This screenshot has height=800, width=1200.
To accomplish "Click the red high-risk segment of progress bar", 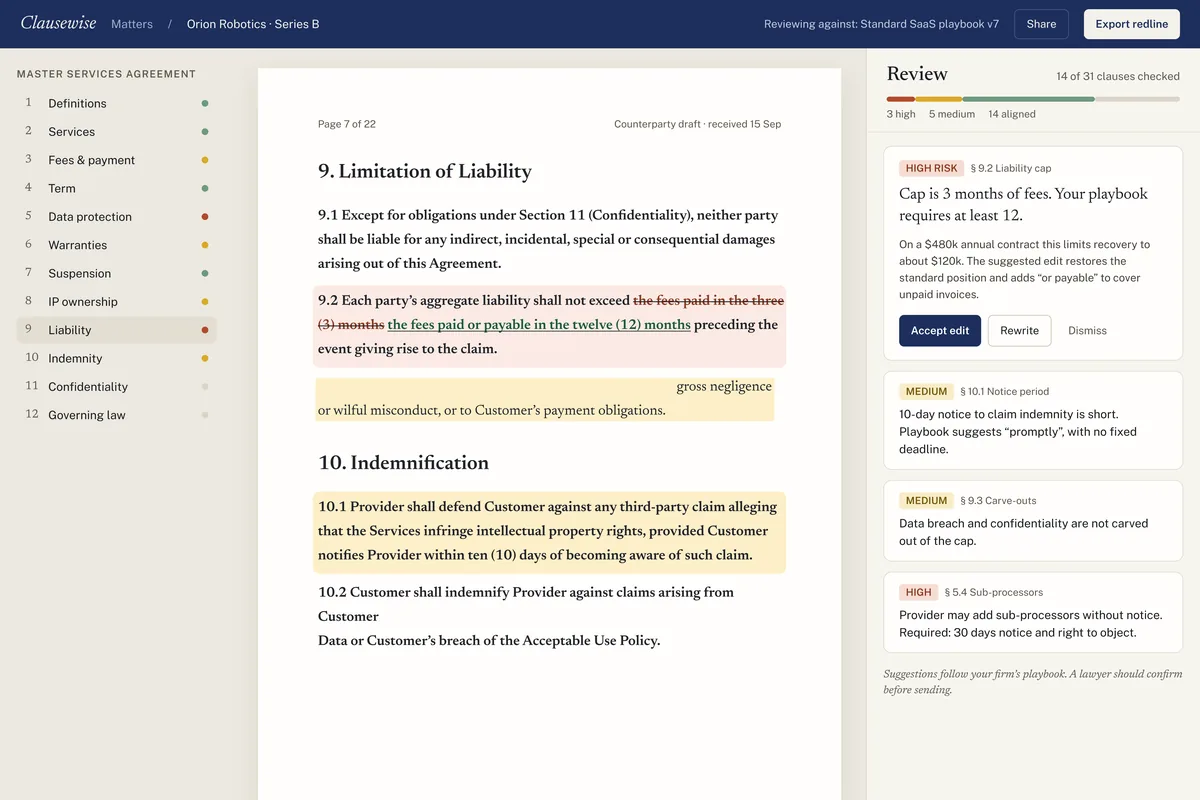I will click(x=900, y=99).
